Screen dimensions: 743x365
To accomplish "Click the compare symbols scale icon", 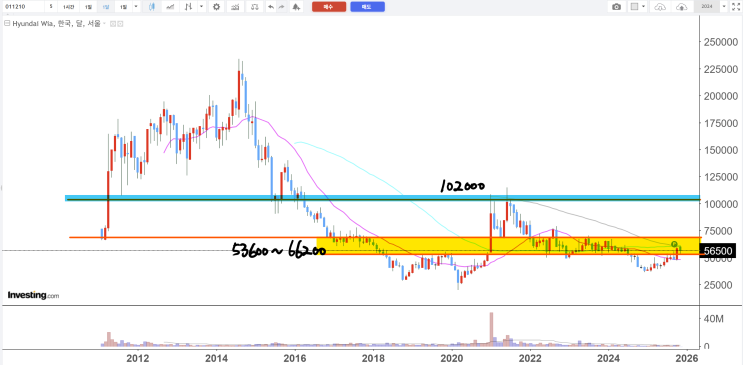I will coord(255,7).
